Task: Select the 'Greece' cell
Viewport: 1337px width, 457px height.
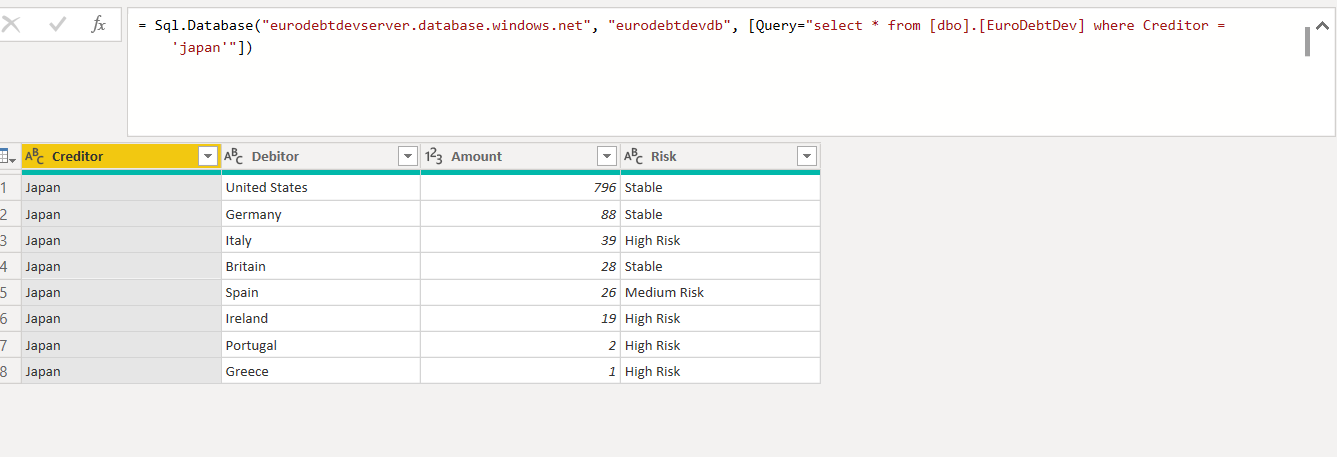Action: [321, 371]
